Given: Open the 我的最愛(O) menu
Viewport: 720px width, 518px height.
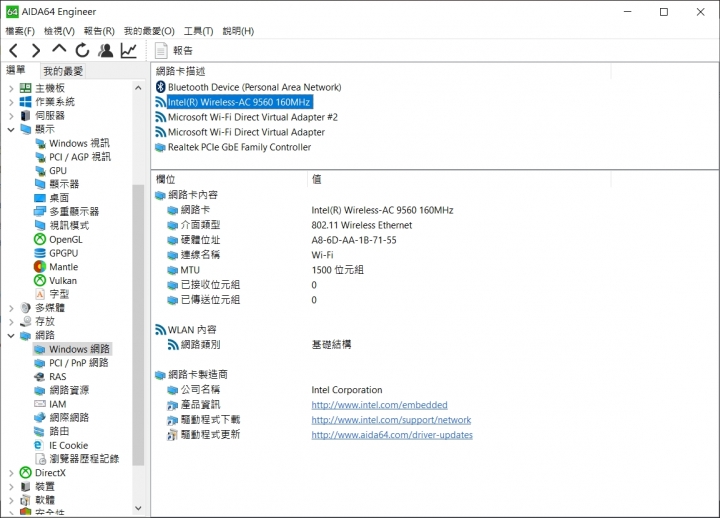Looking at the screenshot, I should click(149, 31).
